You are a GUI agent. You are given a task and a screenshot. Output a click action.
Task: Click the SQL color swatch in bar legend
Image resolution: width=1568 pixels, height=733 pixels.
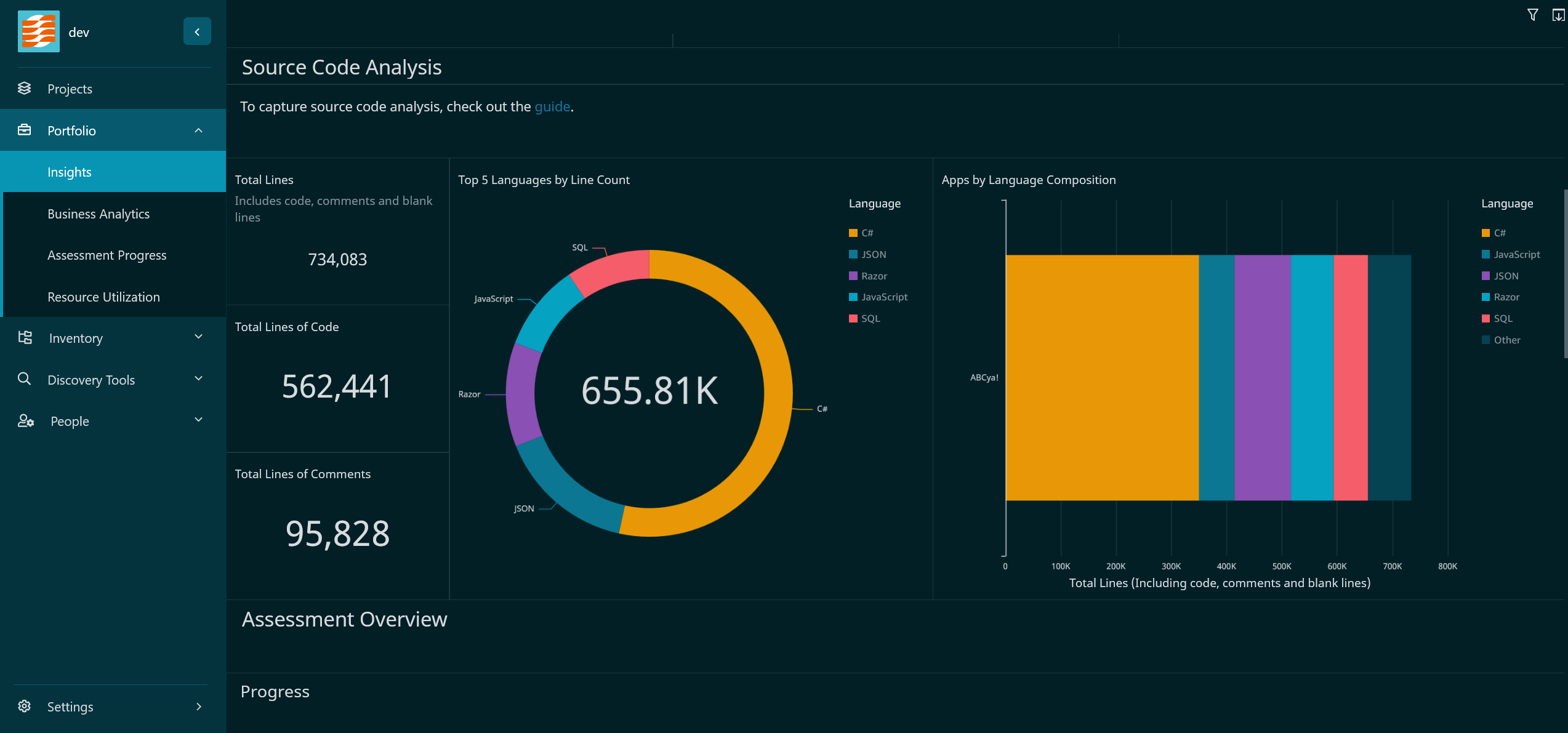1486,318
